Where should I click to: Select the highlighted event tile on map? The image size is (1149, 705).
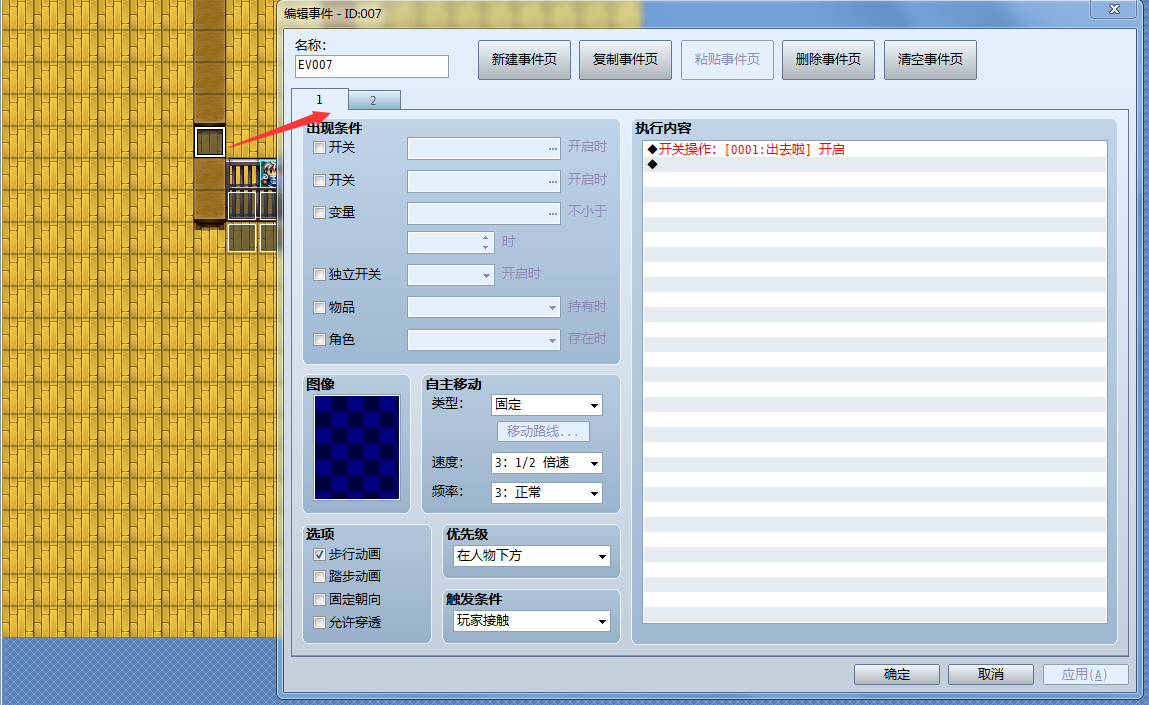(210, 141)
